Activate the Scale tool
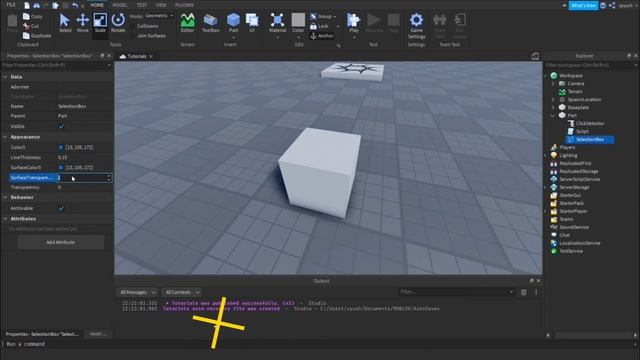Viewport: 640px width, 360px height. click(100, 23)
